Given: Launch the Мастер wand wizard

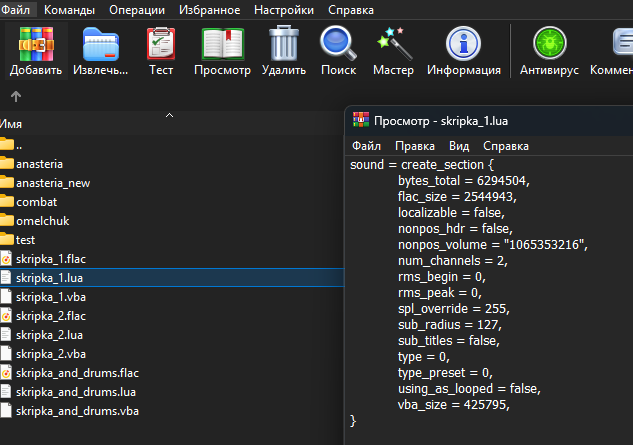Looking at the screenshot, I should 394,43.
